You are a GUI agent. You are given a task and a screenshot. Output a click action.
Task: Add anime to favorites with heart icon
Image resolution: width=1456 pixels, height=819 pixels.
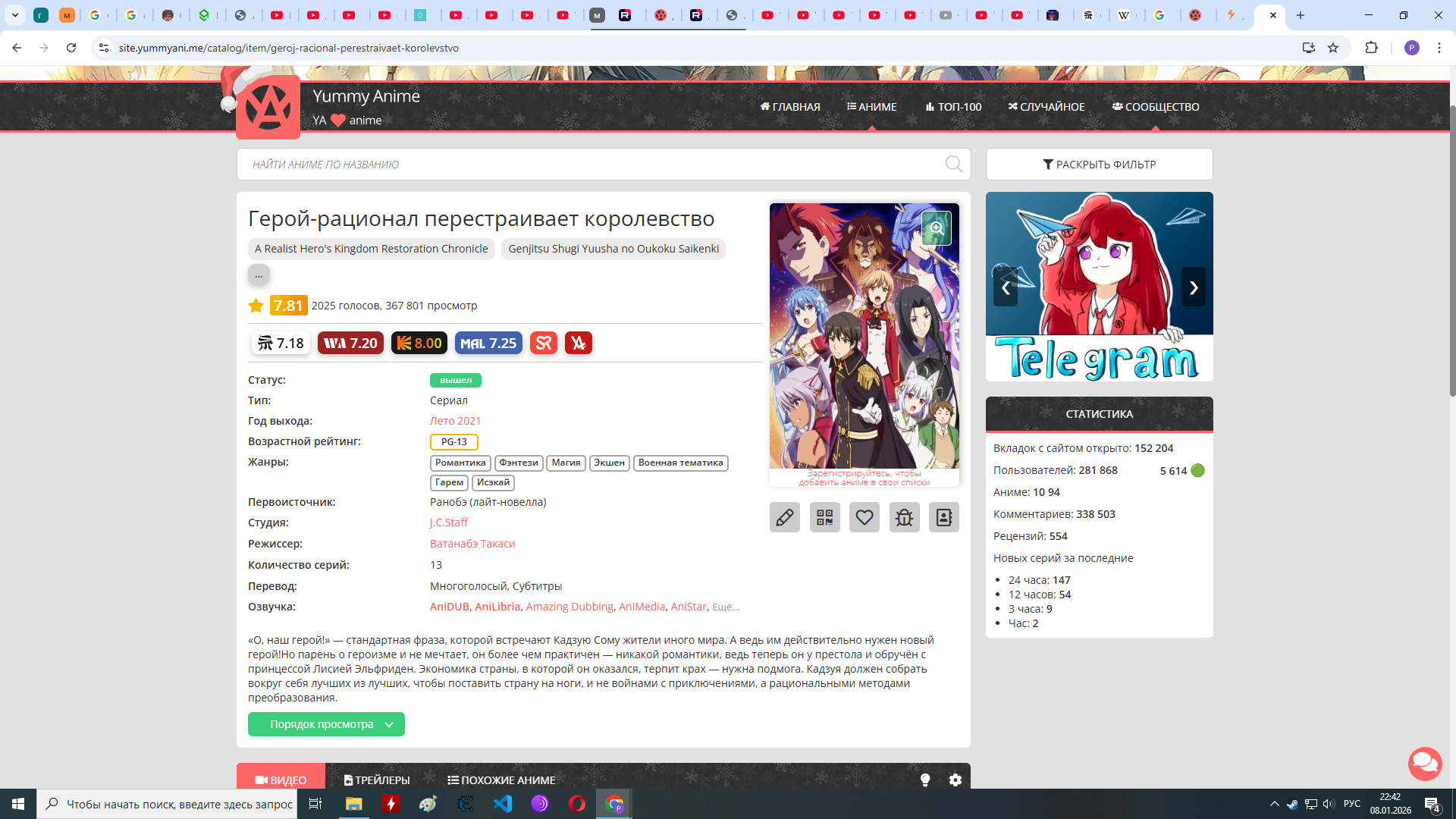tap(864, 517)
